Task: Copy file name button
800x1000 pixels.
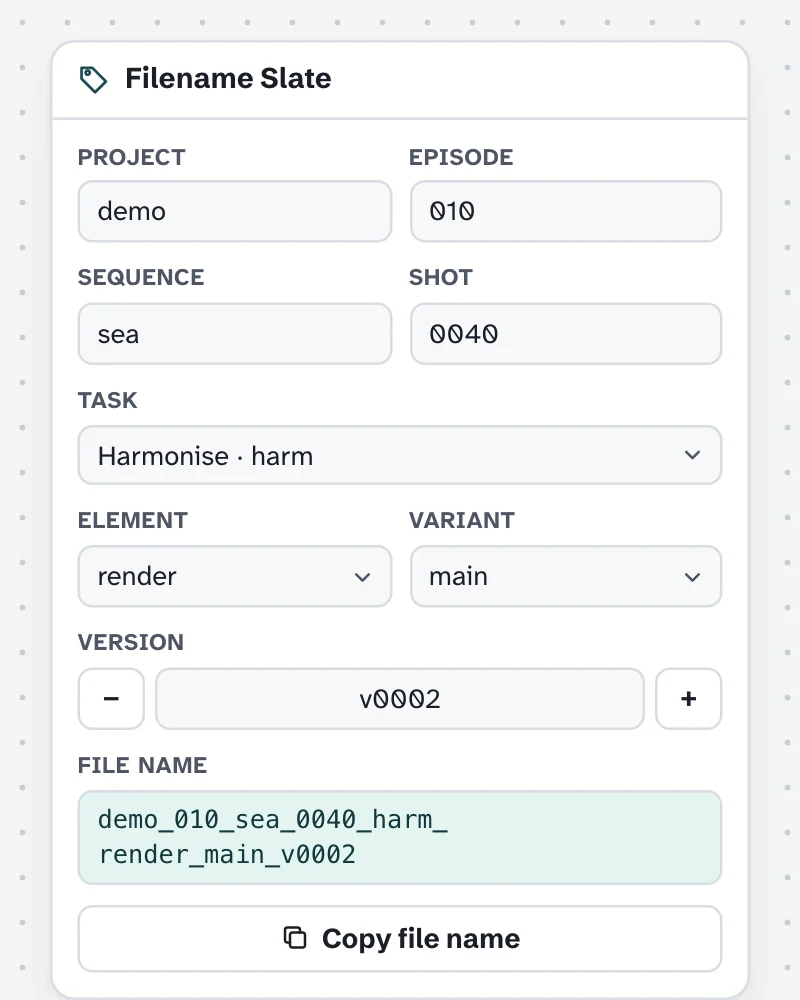Action: point(400,939)
